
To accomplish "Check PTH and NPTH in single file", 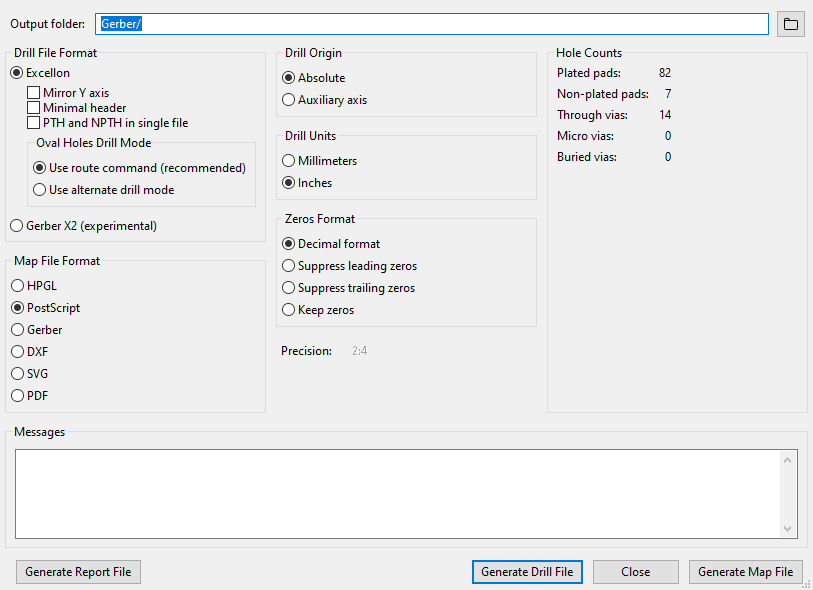I will coord(108,123).
